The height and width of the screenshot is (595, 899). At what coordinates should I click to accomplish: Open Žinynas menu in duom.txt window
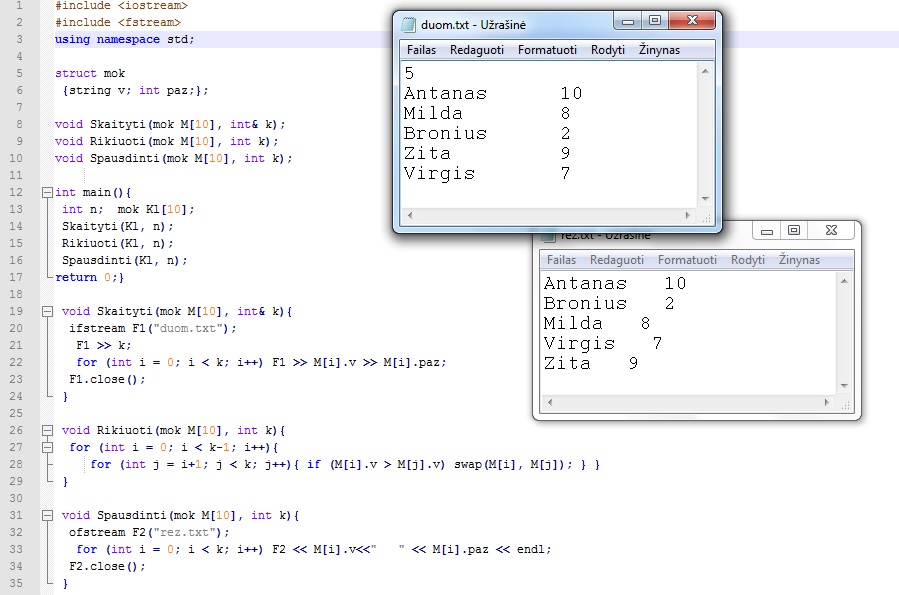tap(659, 50)
